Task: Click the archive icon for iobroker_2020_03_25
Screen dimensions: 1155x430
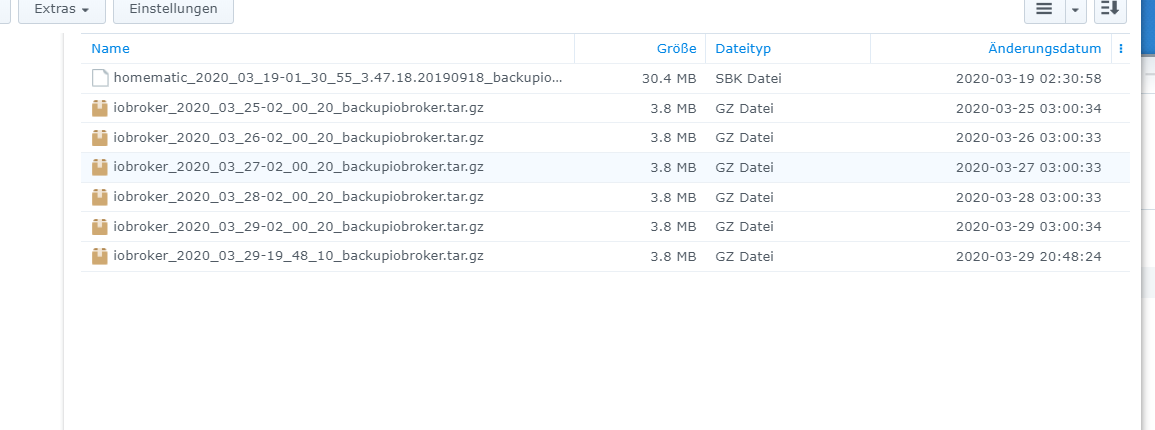Action: coord(100,108)
